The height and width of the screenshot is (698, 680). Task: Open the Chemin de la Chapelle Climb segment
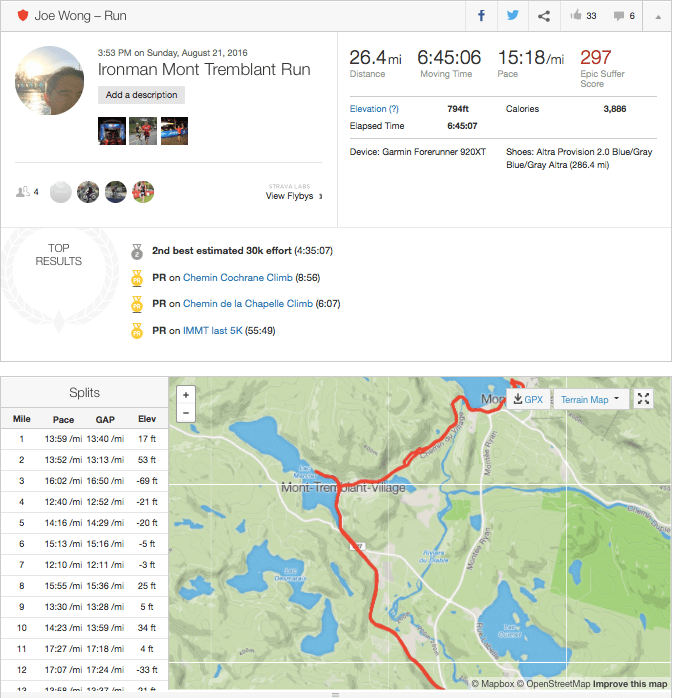248,304
